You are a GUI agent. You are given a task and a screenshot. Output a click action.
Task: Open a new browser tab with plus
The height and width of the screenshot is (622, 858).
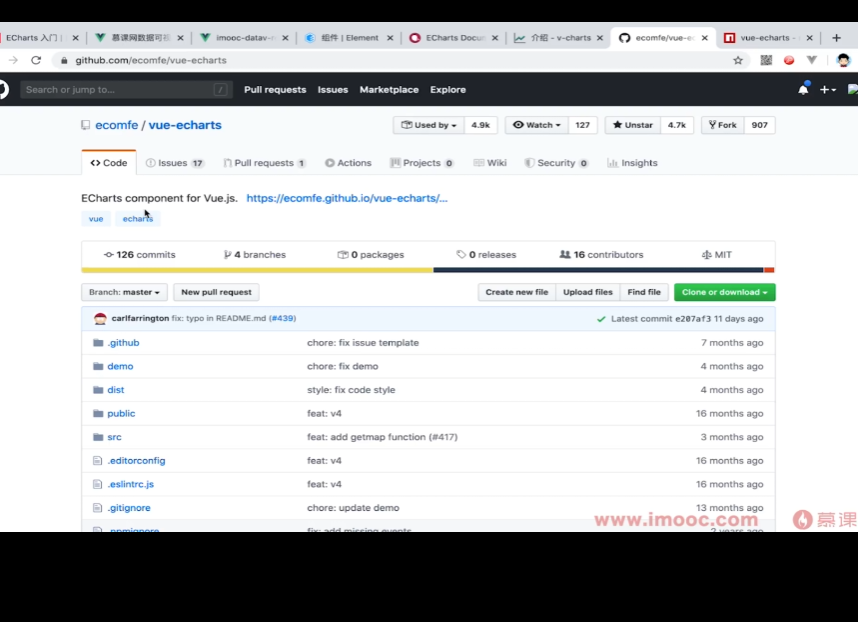[x=836, y=38]
